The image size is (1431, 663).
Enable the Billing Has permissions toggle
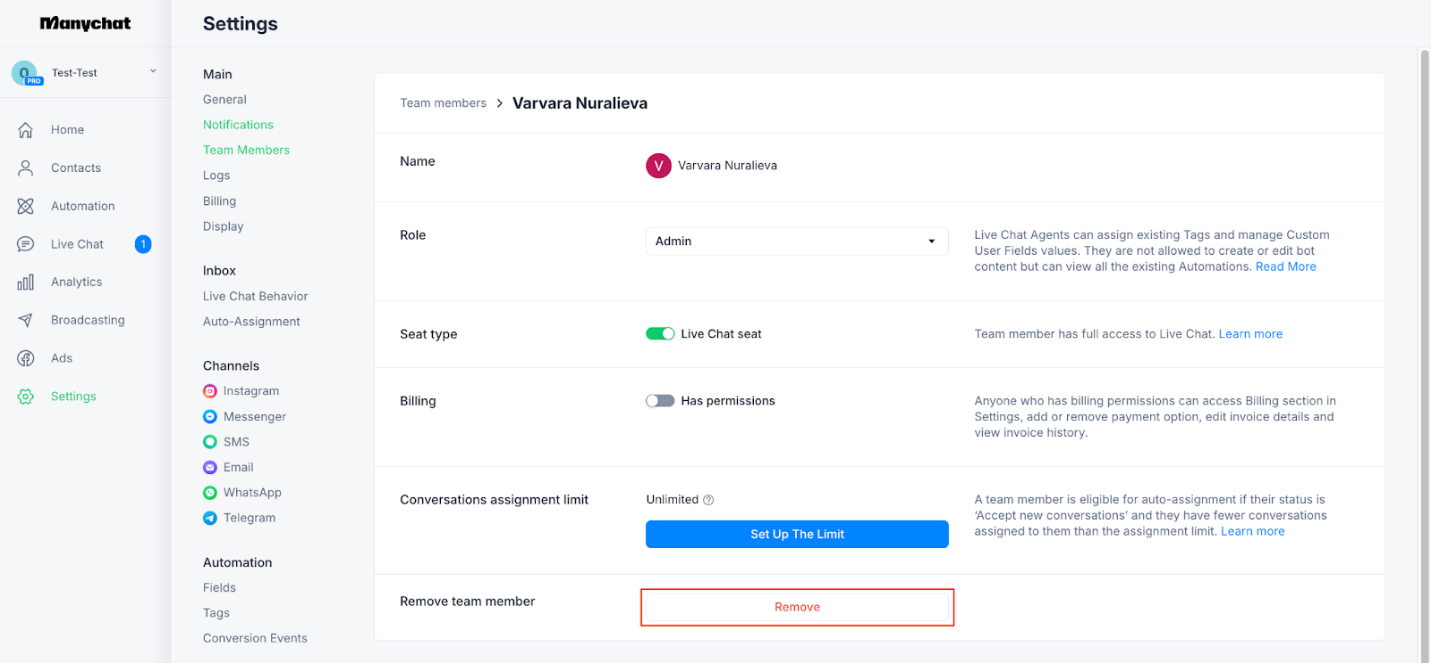point(660,401)
